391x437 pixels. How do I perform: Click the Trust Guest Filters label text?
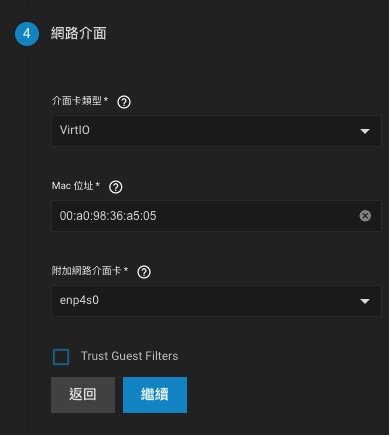pyautogui.click(x=130, y=357)
